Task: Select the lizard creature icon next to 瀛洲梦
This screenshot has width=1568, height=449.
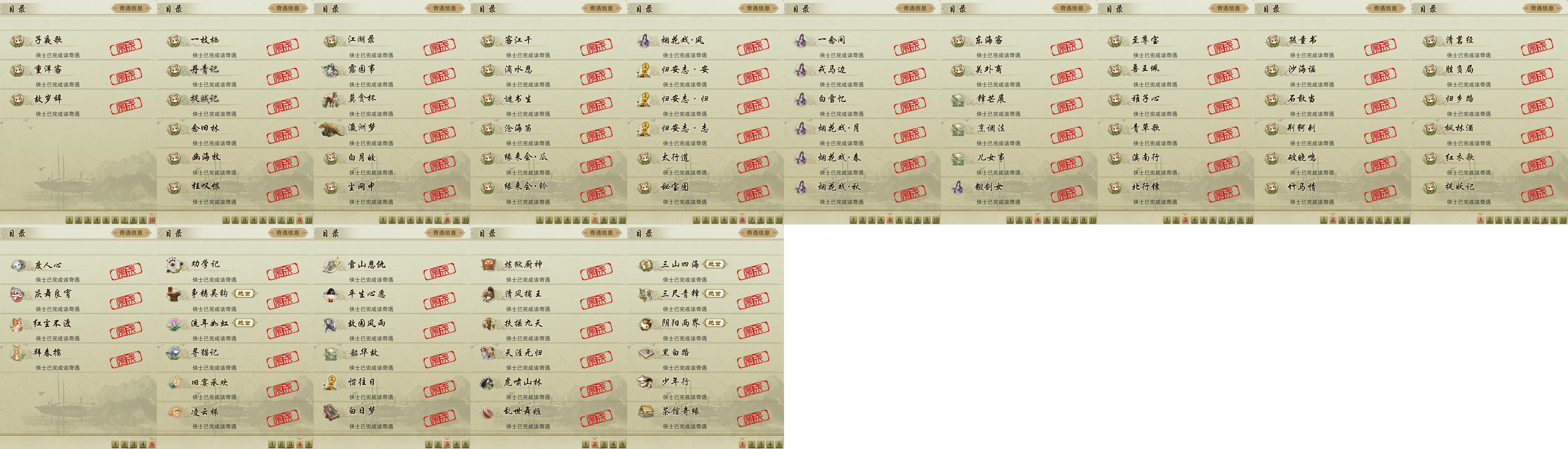Action: pos(332,128)
